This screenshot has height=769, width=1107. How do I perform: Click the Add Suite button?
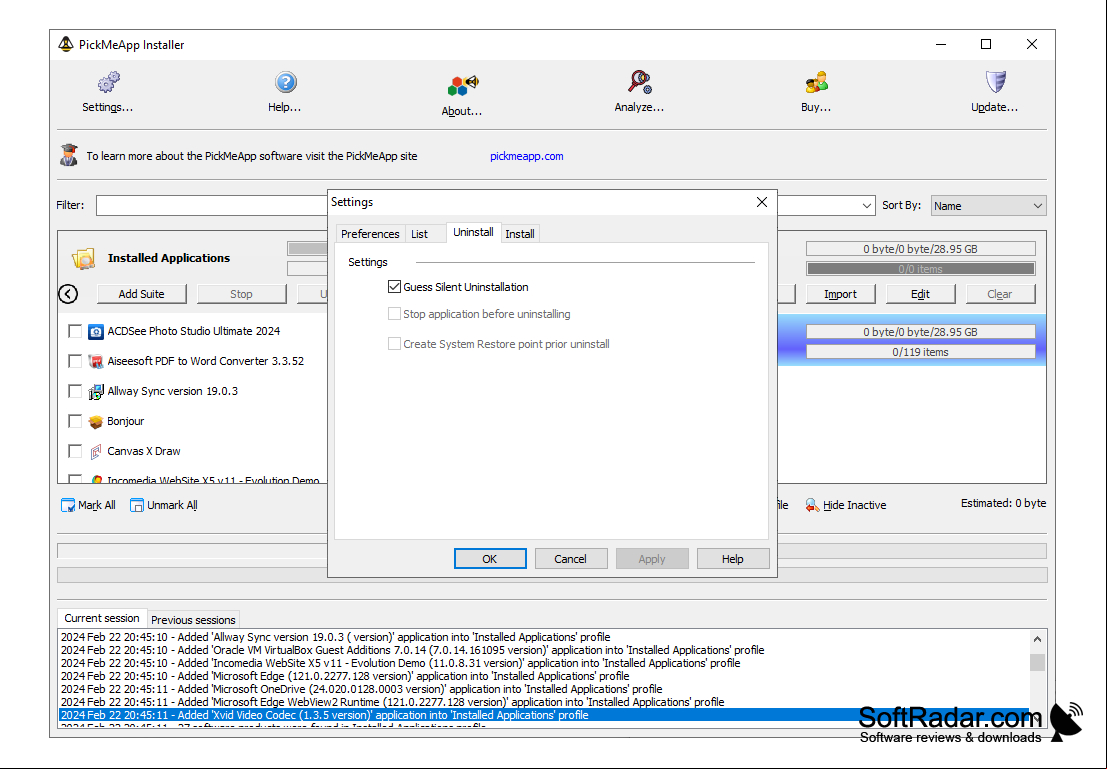click(x=142, y=294)
